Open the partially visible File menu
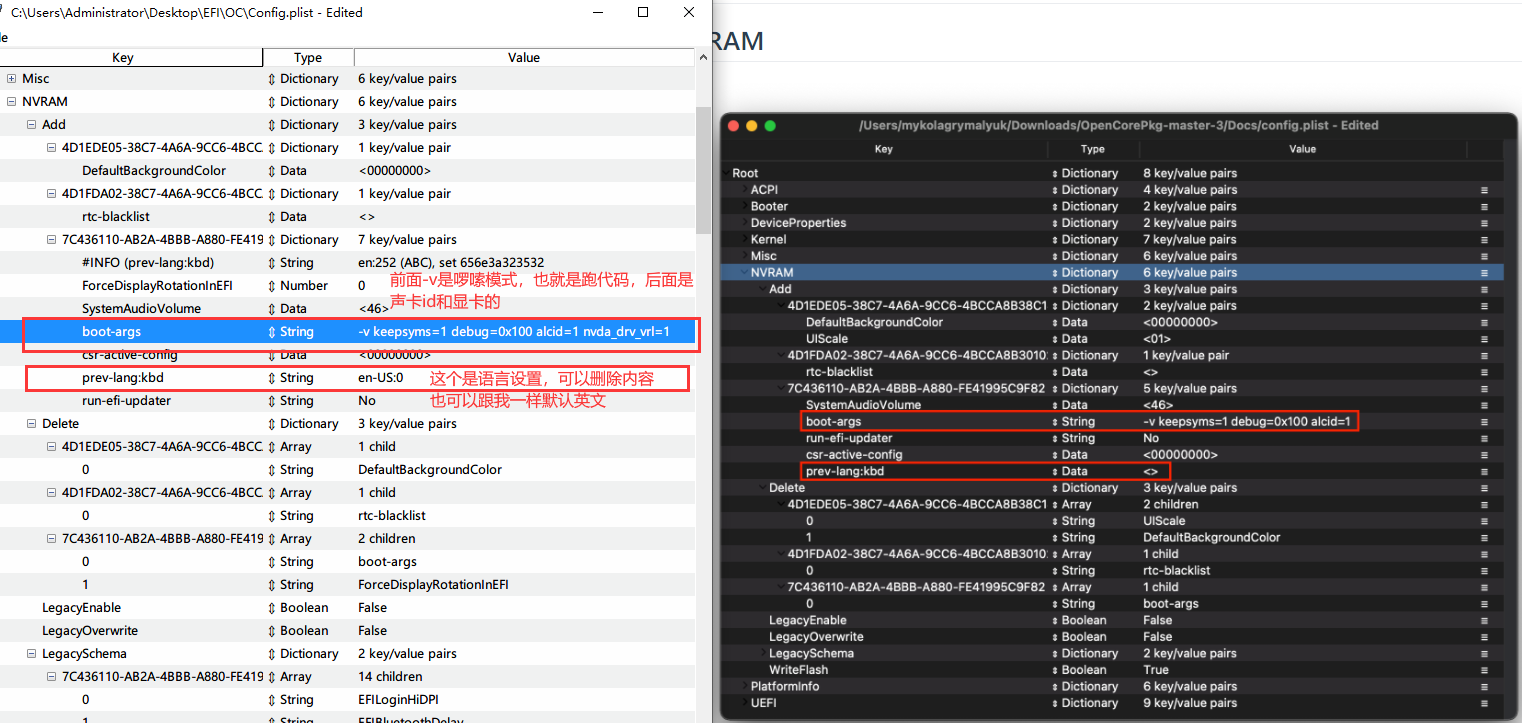 pos(4,37)
